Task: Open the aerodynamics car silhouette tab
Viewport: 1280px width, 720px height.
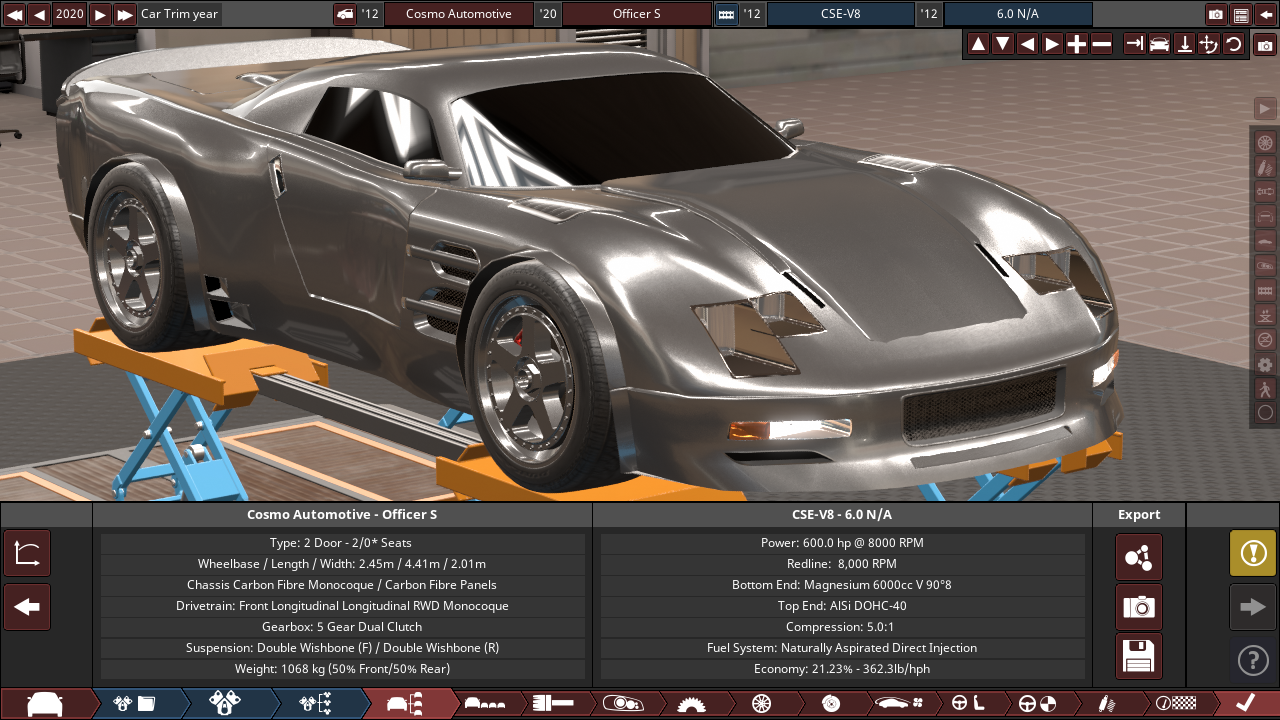Action: click(899, 704)
